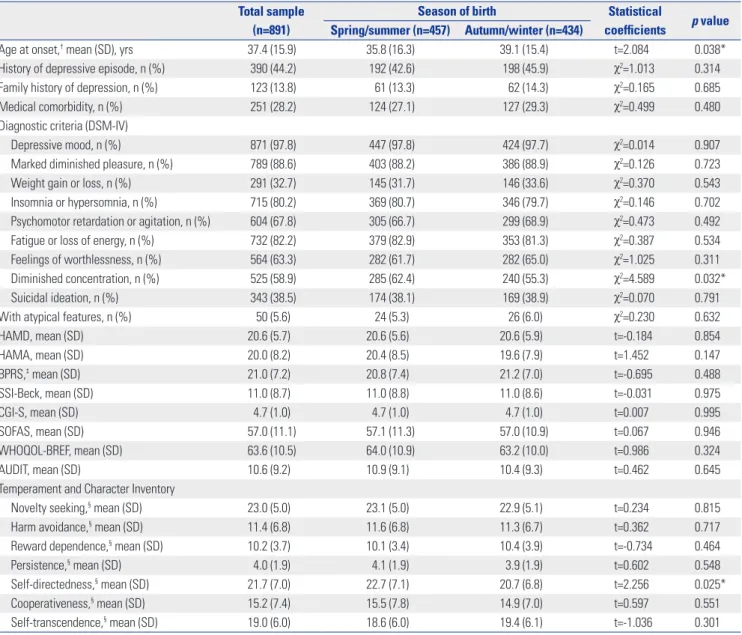Viewport: 742px width, 635px height.
Task: Click the 'p value' column header
Action: tap(710, 21)
